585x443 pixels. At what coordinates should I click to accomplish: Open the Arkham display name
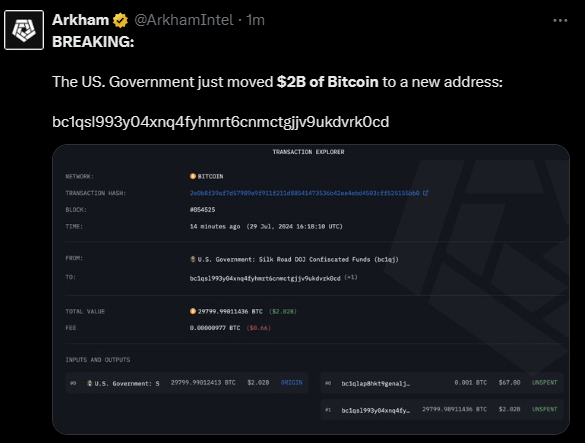tap(80, 20)
